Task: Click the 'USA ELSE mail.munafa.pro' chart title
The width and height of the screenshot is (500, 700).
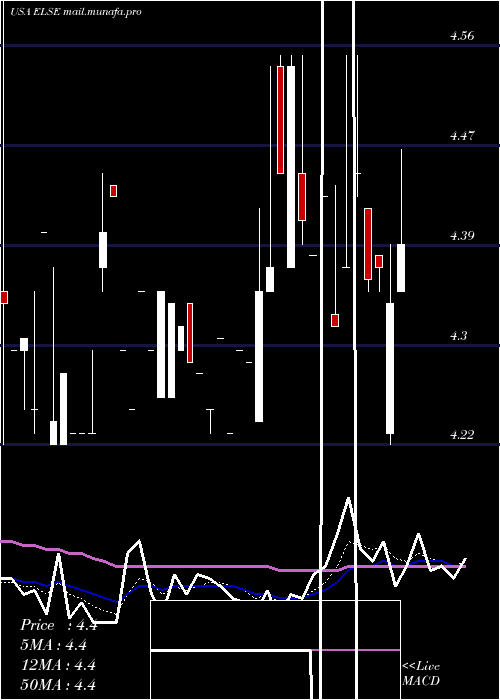Action: 76,12
